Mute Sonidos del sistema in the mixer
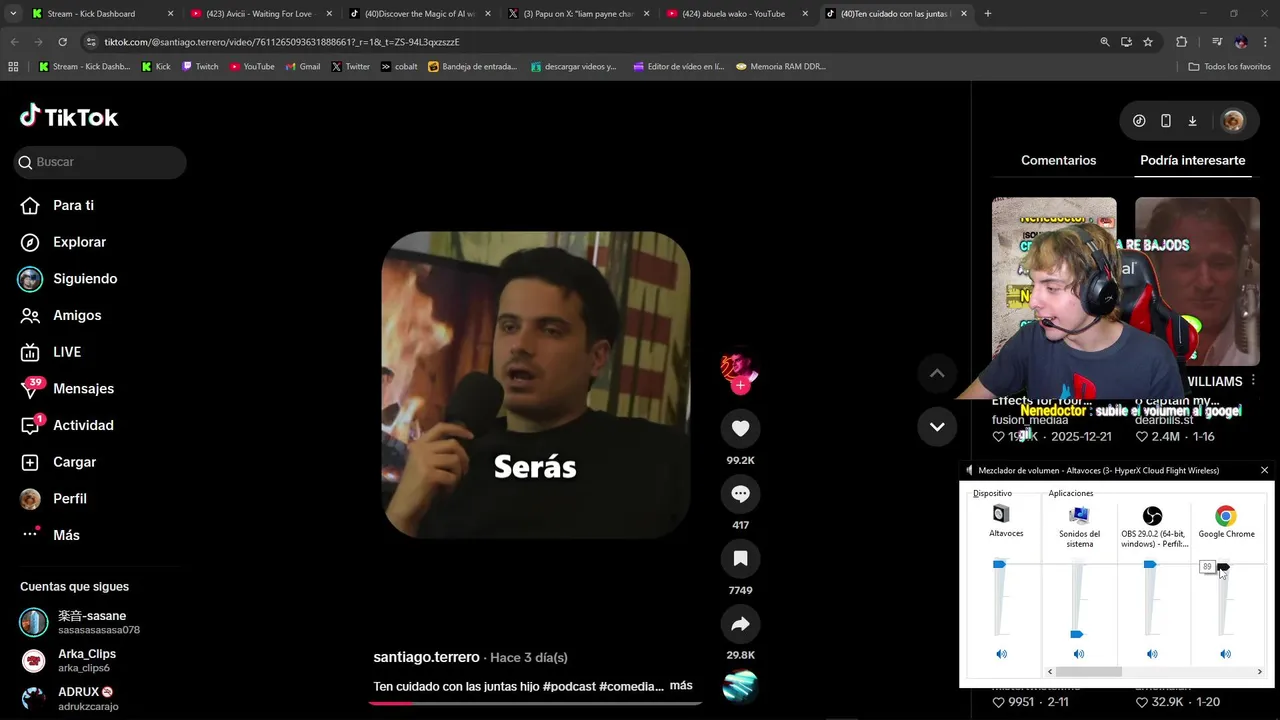 [1079, 654]
